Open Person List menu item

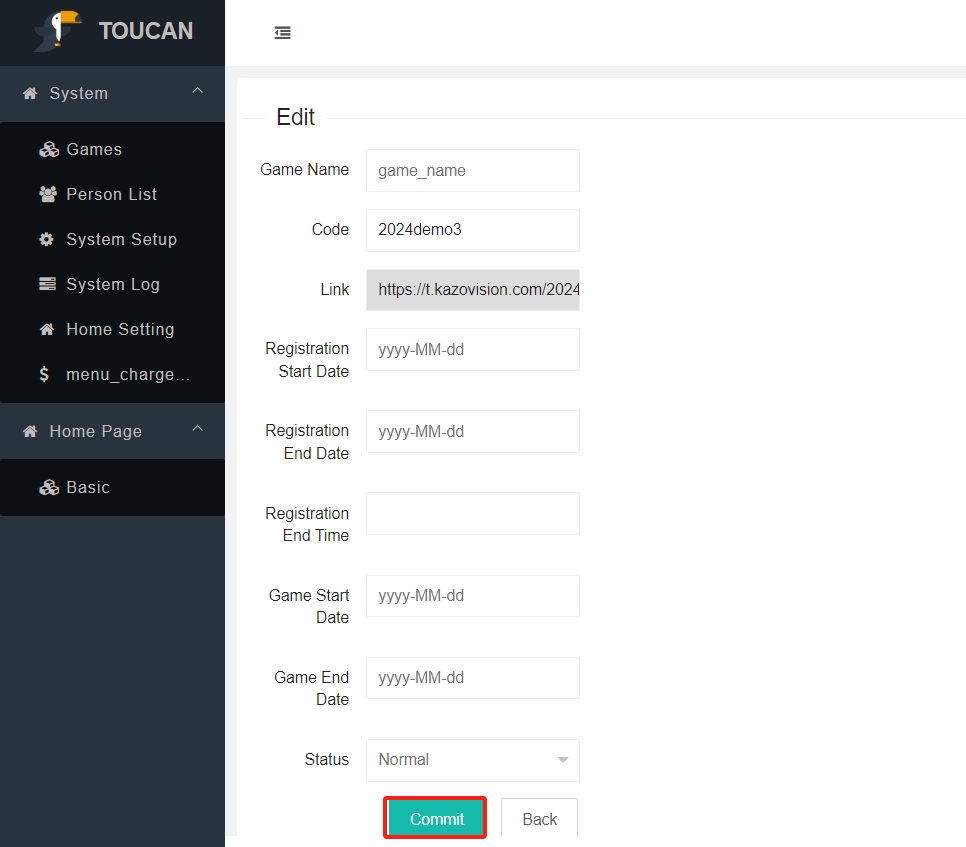111,195
